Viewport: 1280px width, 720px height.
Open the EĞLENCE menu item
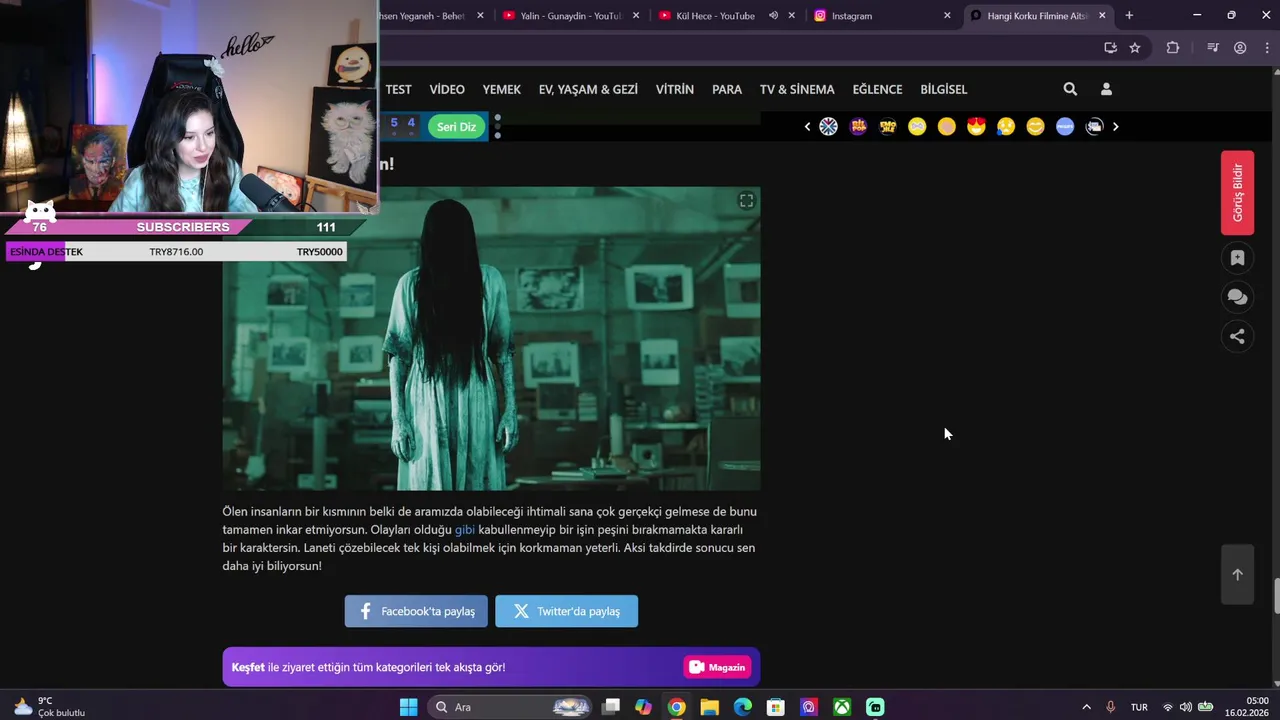(877, 89)
